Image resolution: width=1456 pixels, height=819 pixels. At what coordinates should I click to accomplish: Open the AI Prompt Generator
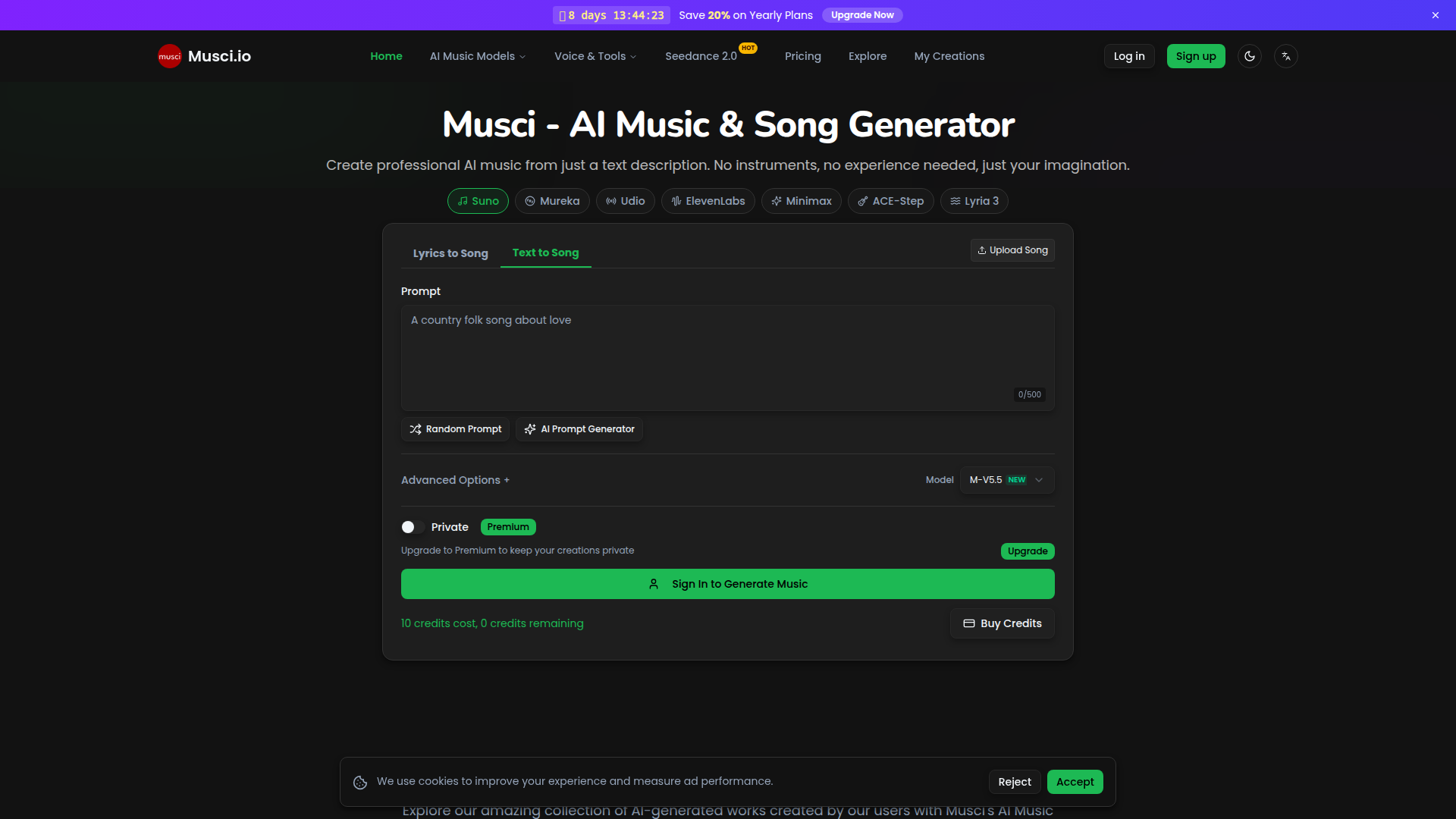pos(579,429)
